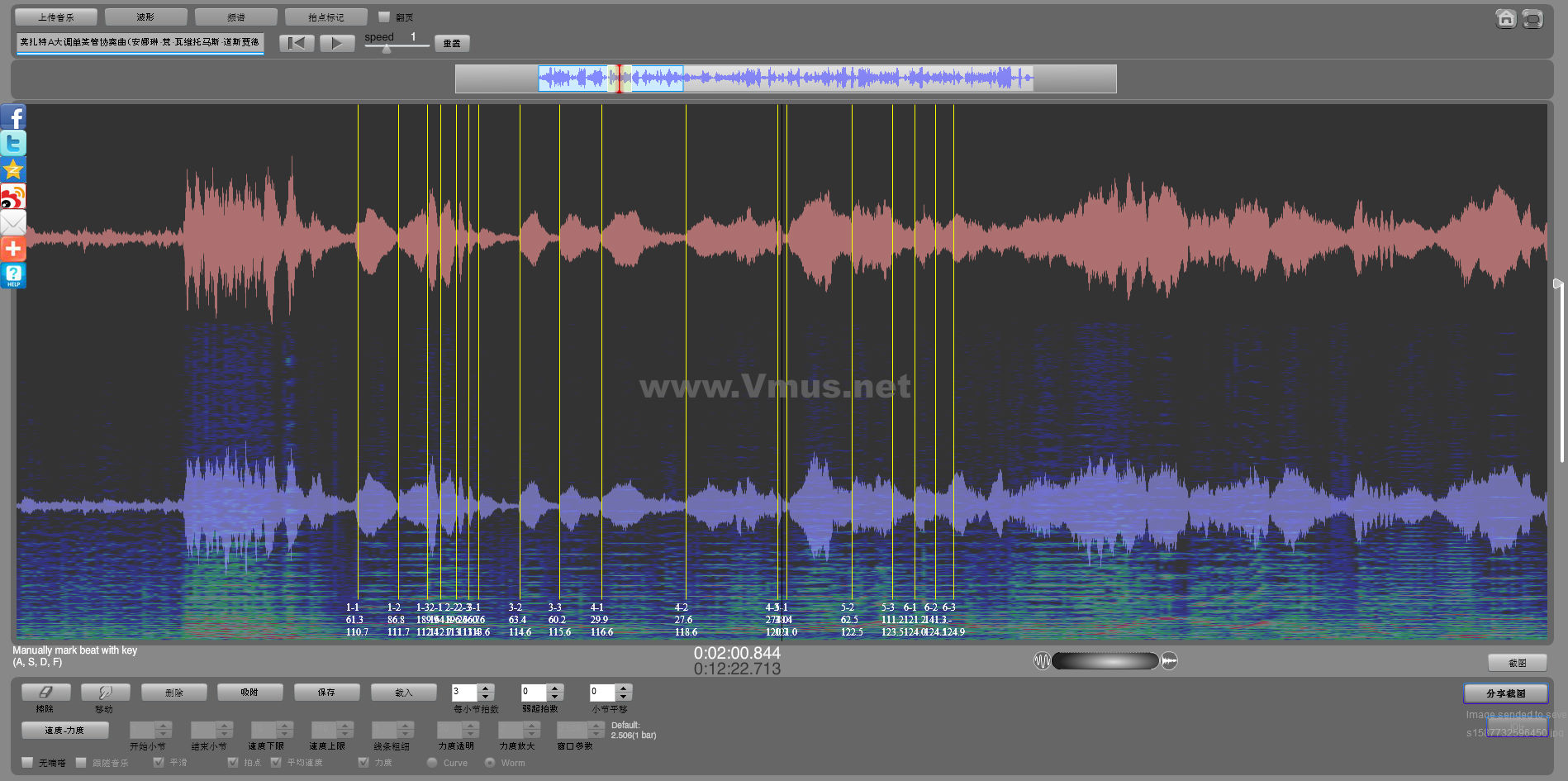Click the Play button
Screen dimensions: 1568x781
336,44
